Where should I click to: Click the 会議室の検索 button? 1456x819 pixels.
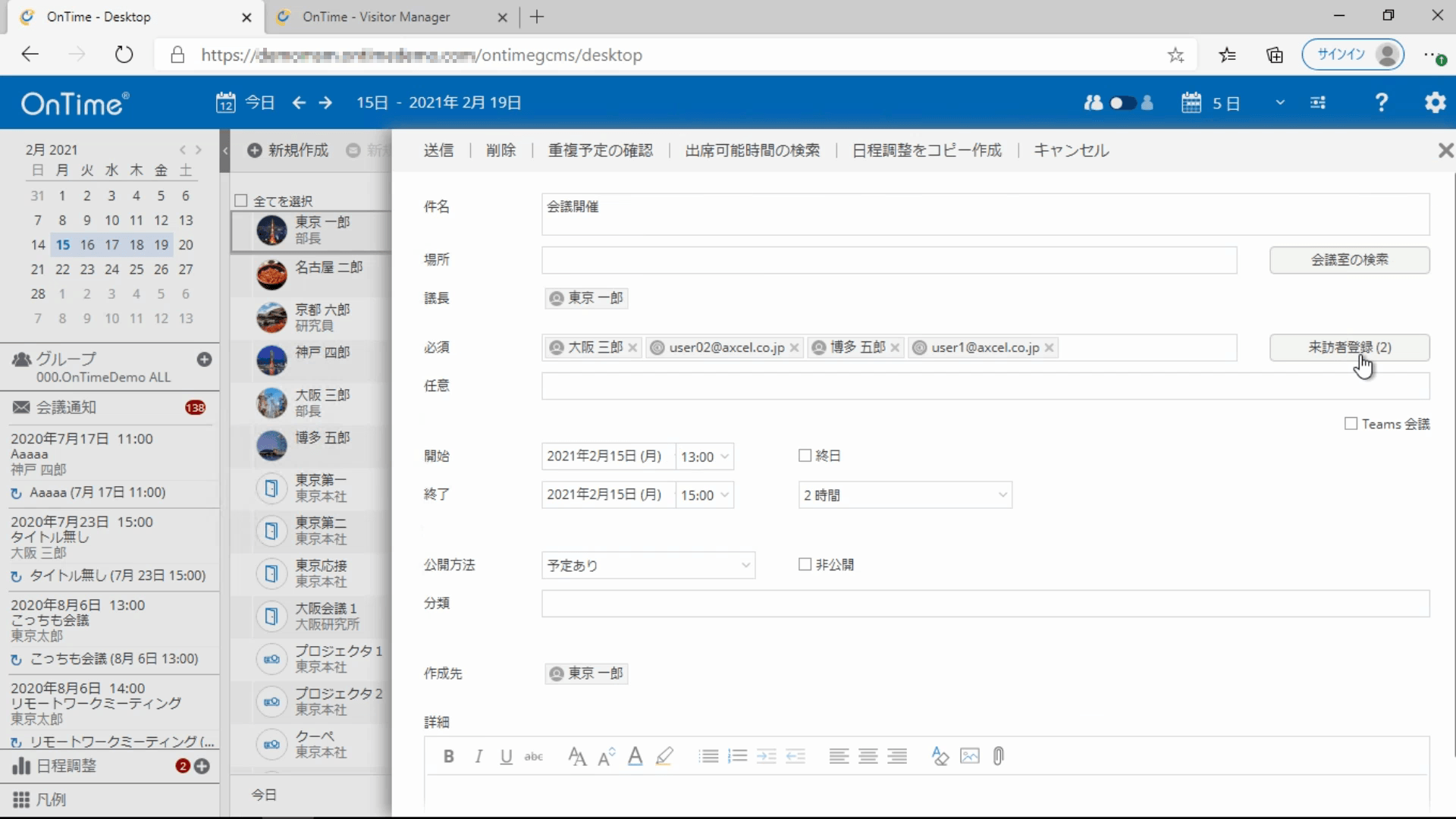1349,260
